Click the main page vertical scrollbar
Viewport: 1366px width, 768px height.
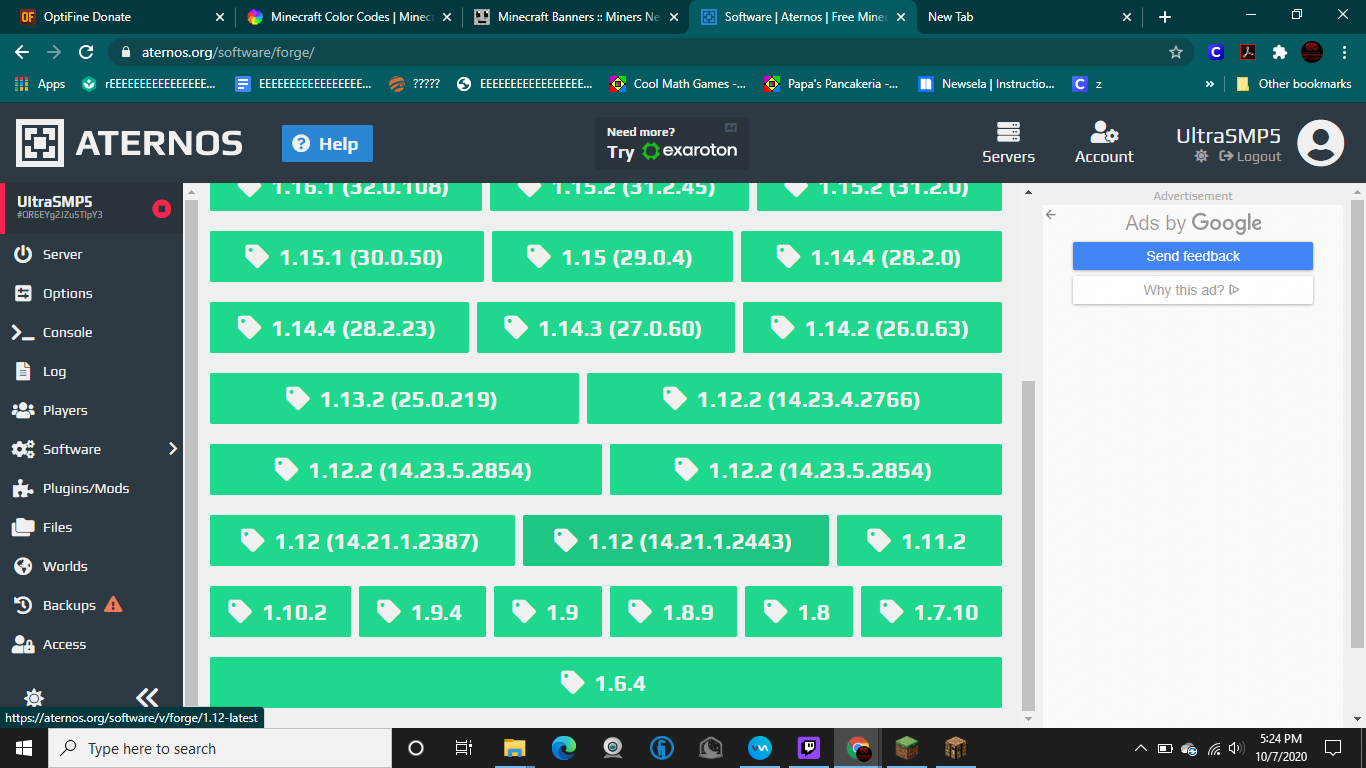pos(1028,544)
